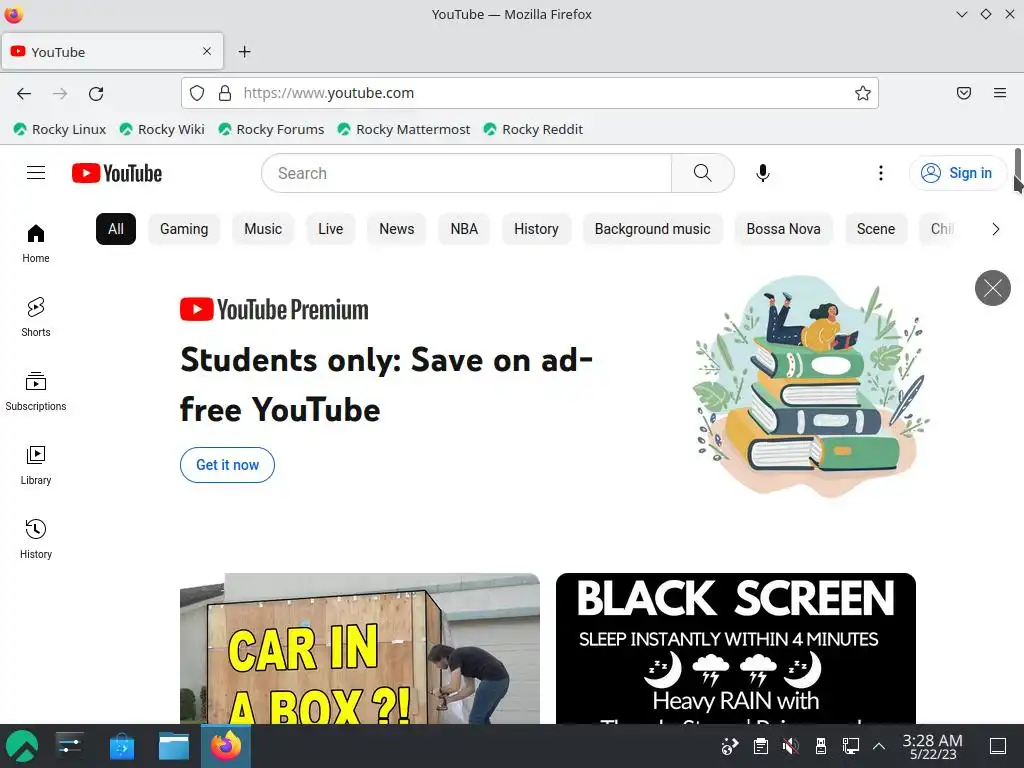1024x768 pixels.
Task: Click the search magnifier button
Action: tap(703, 173)
